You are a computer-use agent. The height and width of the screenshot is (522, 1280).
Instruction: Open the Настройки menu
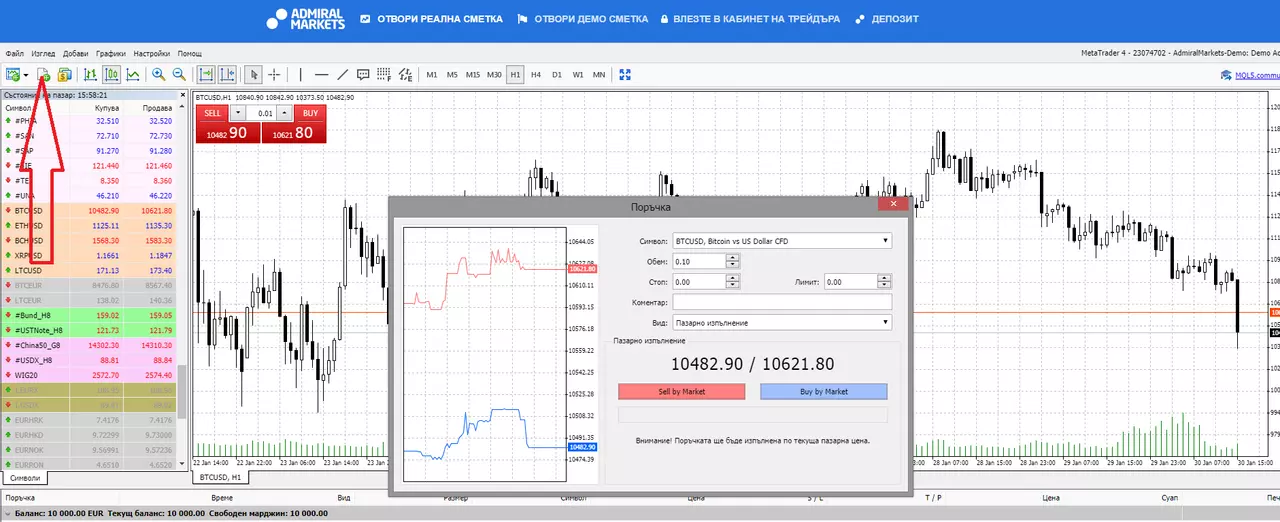(151, 53)
